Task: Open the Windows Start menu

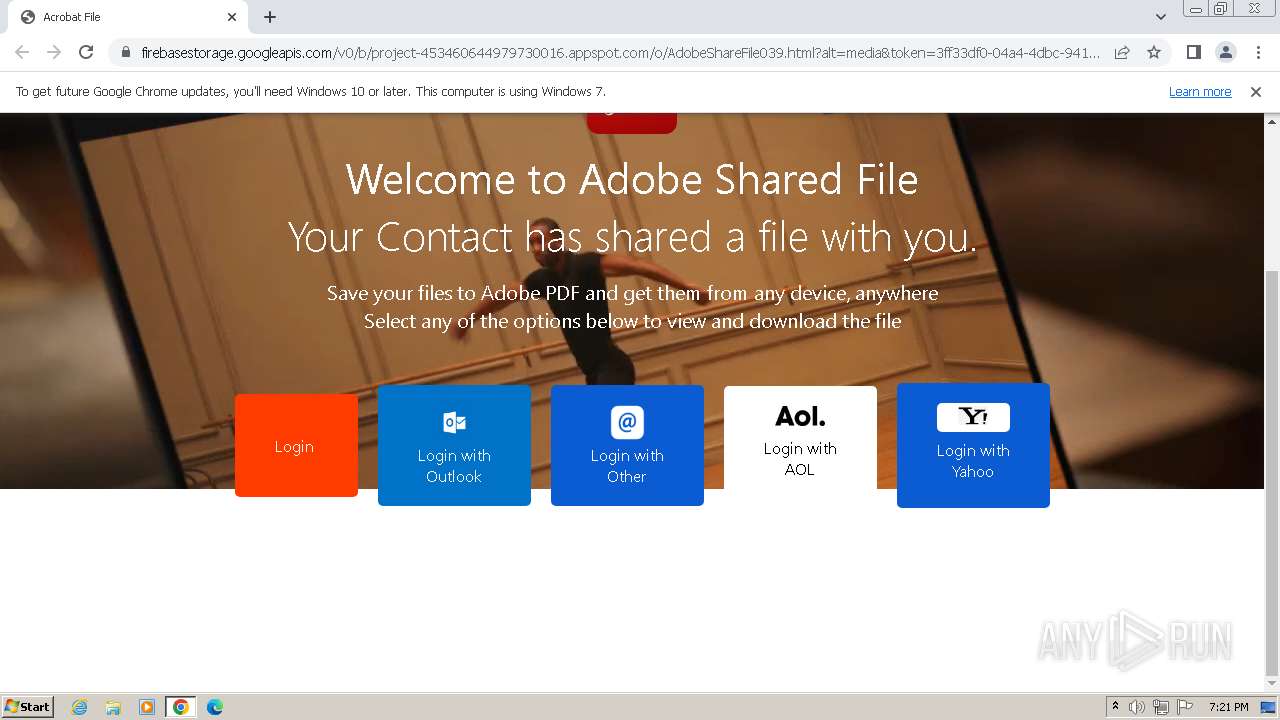Action: (28, 706)
